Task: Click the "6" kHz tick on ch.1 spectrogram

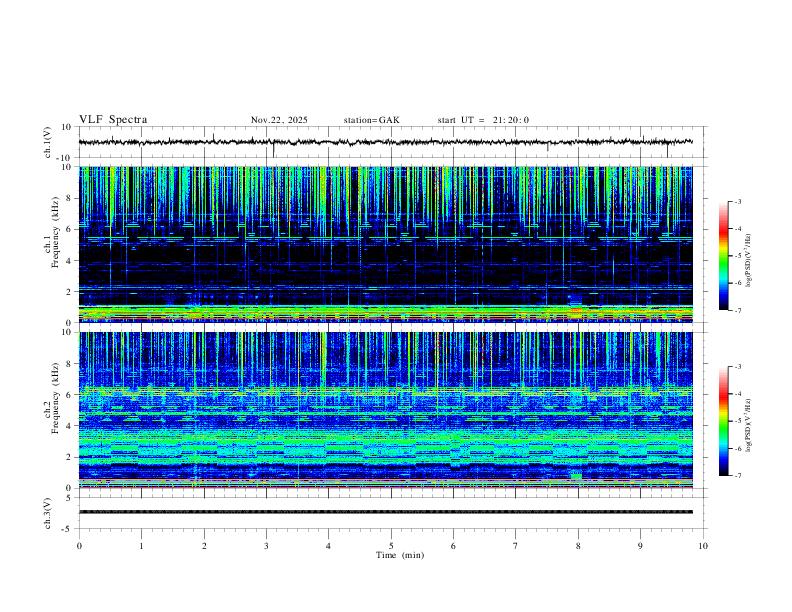Action: (x=70, y=229)
